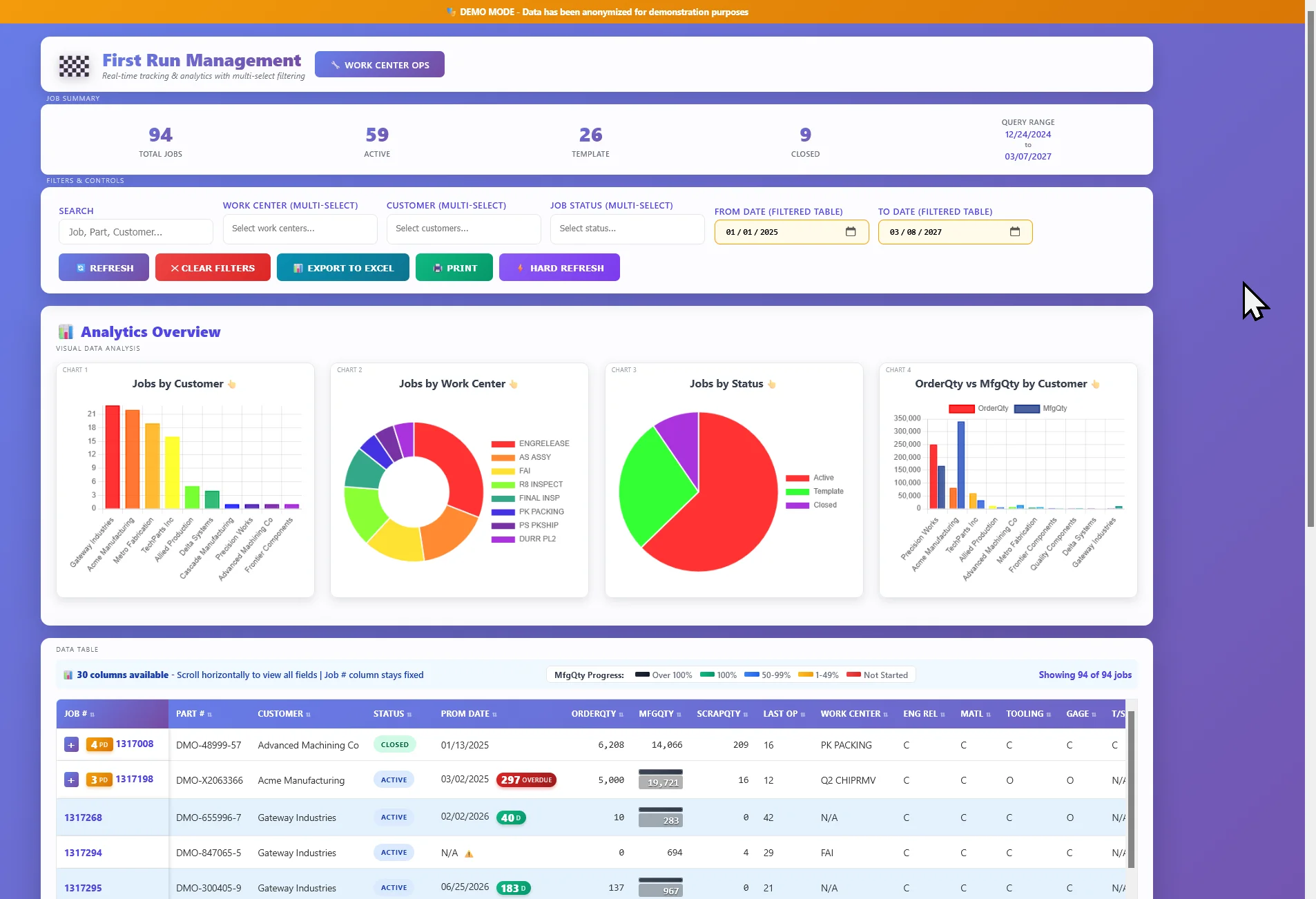Click sort icon on Prom Date column header

pos(495,715)
